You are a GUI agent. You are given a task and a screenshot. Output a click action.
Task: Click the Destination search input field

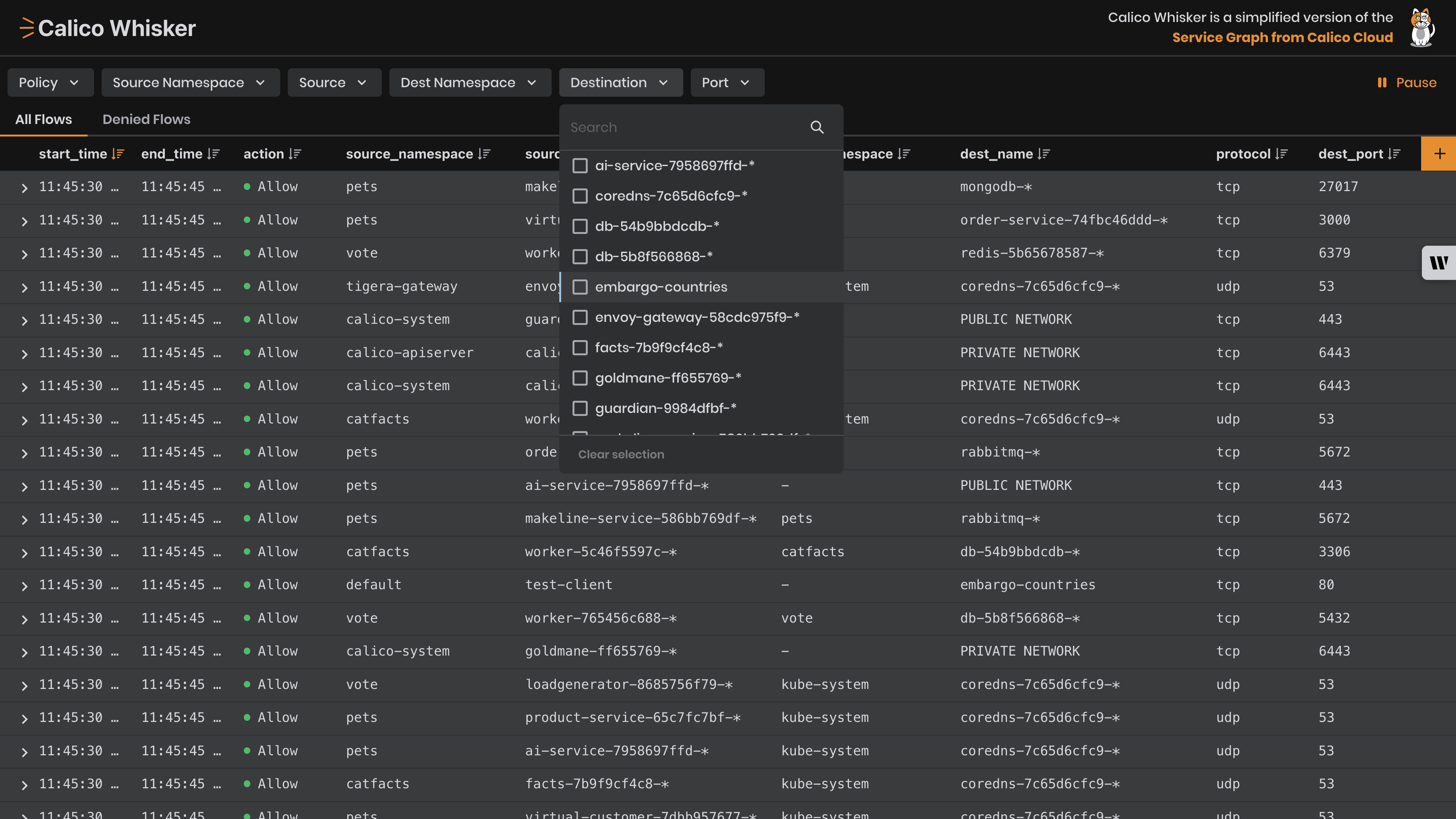coord(686,127)
